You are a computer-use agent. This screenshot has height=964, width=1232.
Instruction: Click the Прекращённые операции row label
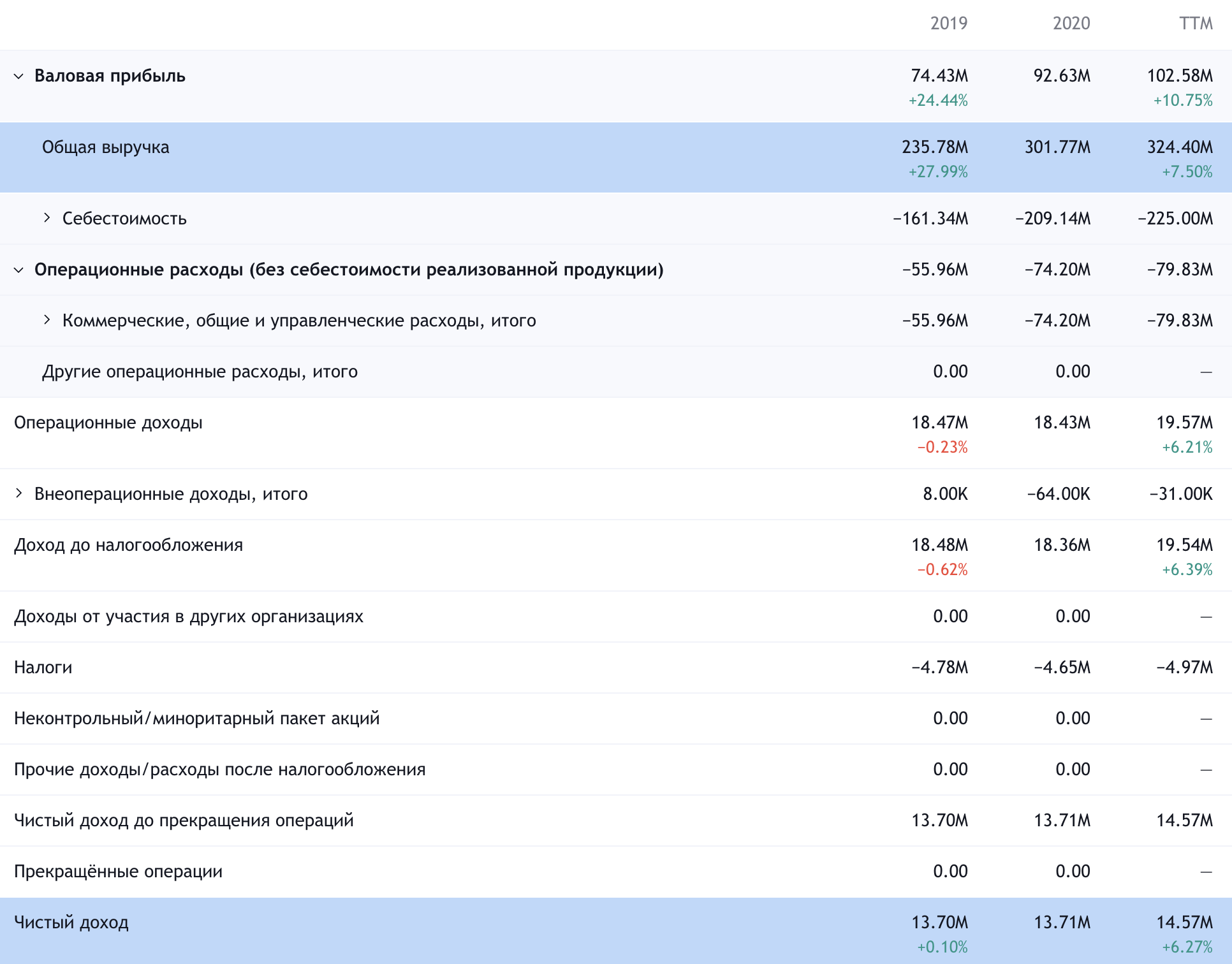coord(118,872)
